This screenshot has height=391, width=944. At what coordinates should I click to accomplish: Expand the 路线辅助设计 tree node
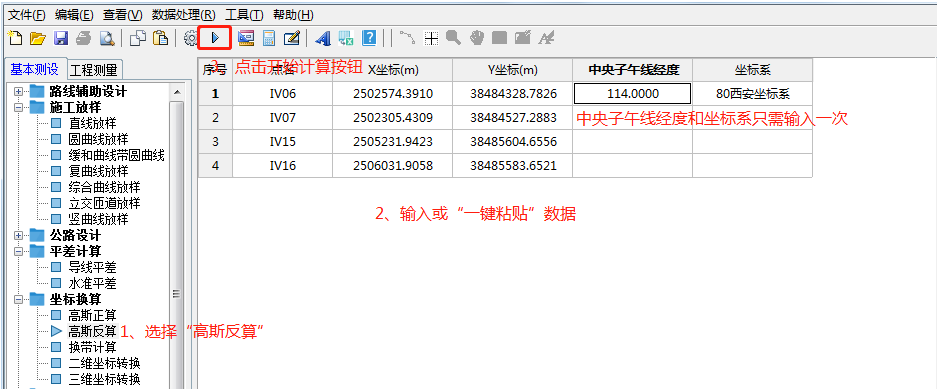[18, 92]
